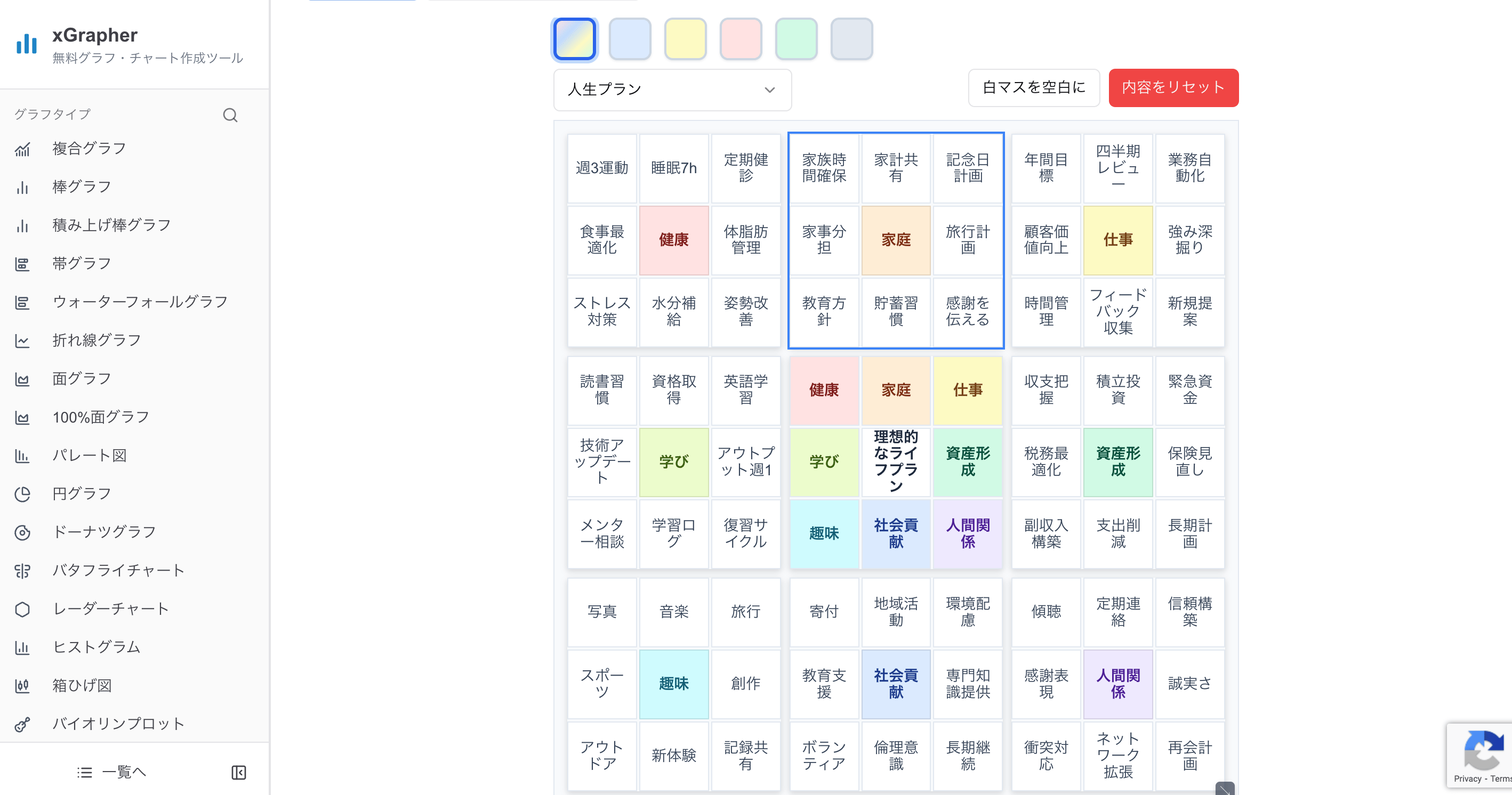1512x795 pixels.
Task: Click the 白マスを空白に button
Action: [x=1033, y=87]
